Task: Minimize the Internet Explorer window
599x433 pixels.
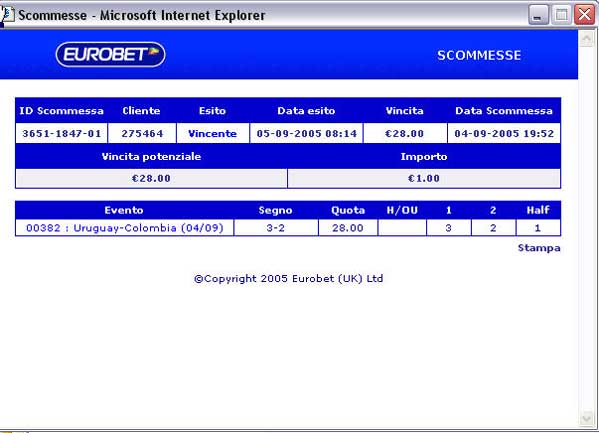Action: tap(538, 15)
